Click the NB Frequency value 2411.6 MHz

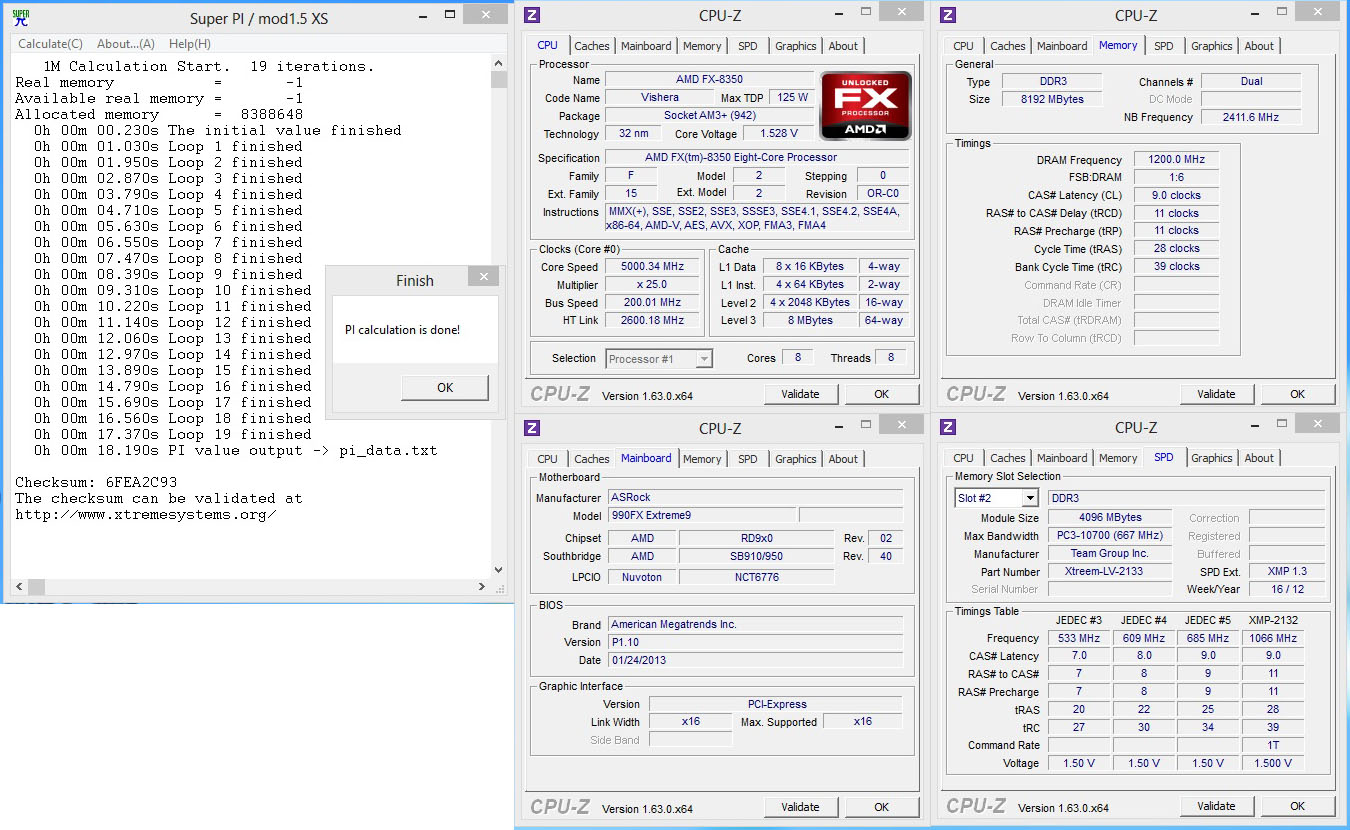1251,117
